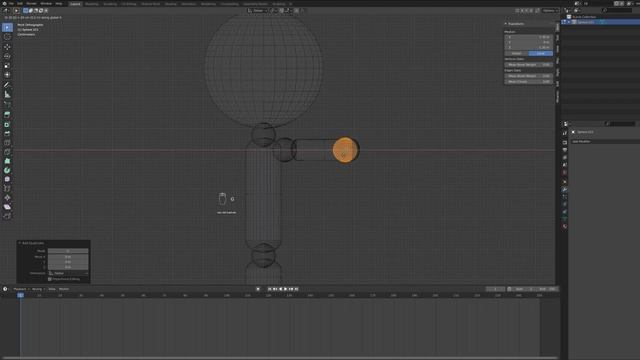Choose Subtract Selection mode icon
This screenshot has height=360, width=640.
point(36,11)
